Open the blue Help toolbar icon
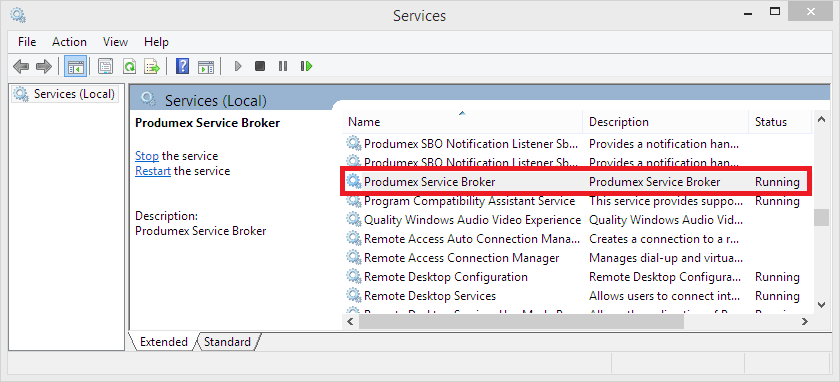 click(183, 66)
